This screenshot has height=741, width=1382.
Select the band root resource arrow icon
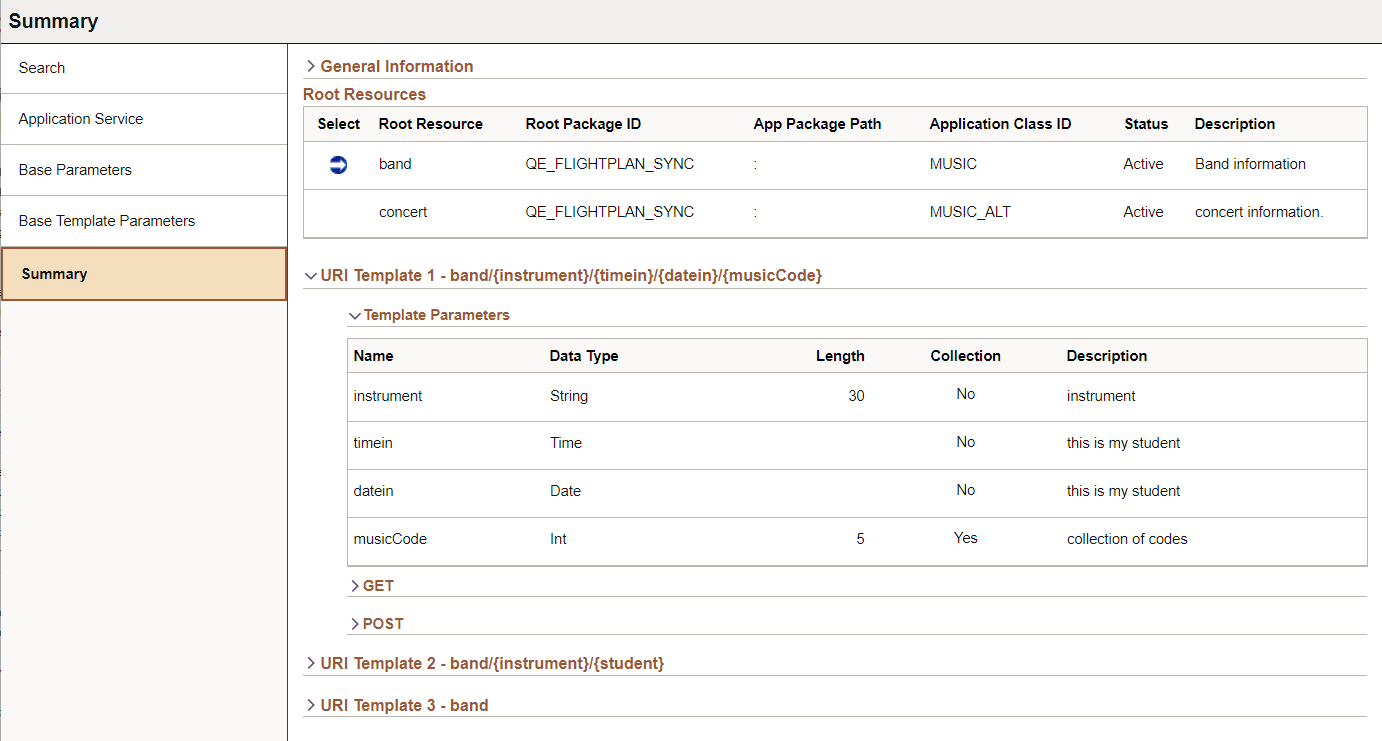(x=338, y=165)
